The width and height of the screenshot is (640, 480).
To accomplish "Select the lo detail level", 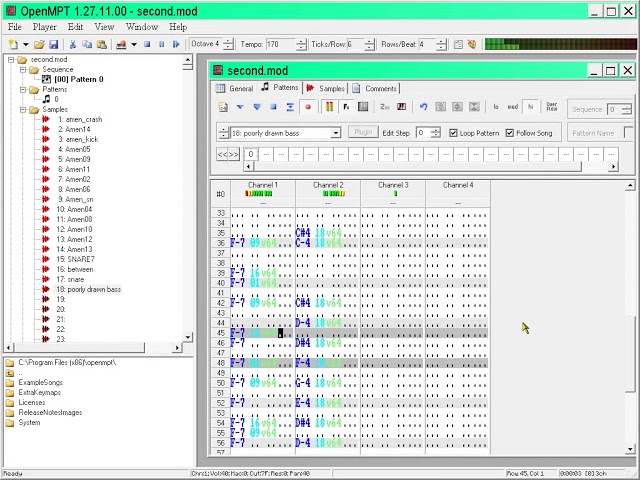I will (496, 107).
